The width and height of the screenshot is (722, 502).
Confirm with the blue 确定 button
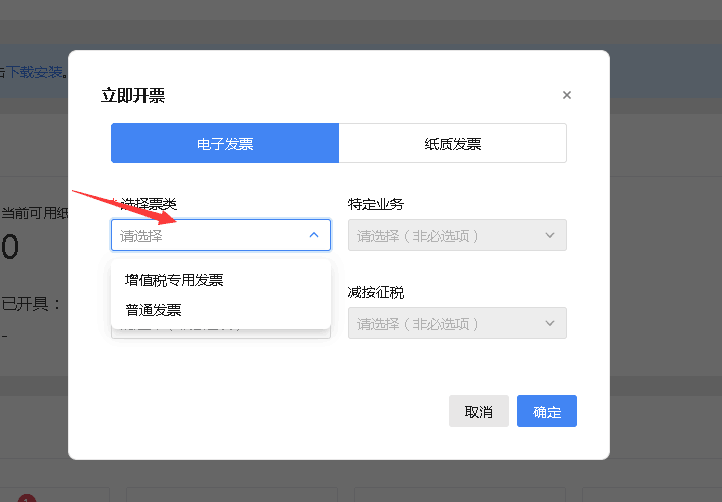click(547, 411)
